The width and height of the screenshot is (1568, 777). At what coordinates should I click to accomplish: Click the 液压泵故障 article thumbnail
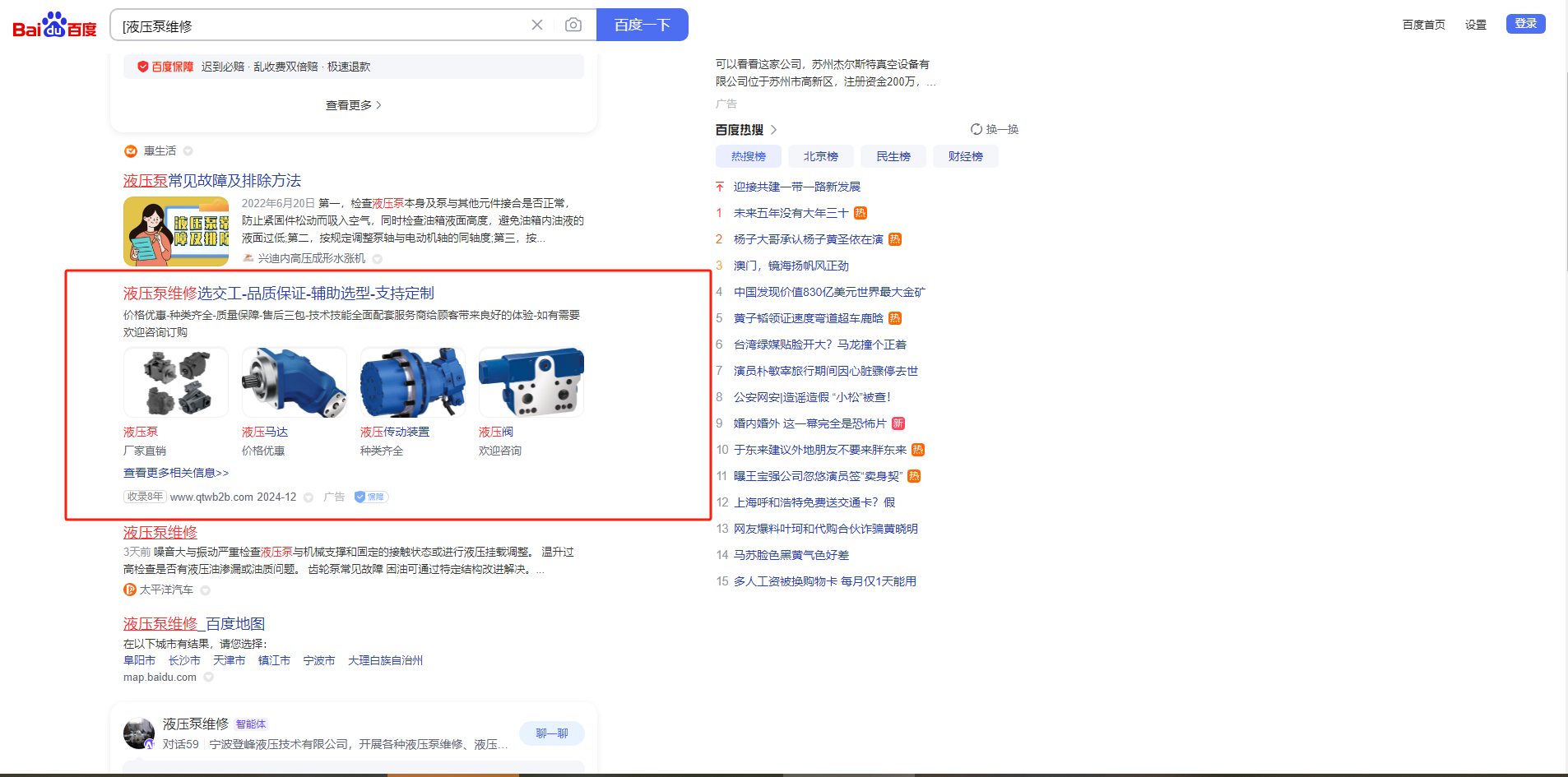pyautogui.click(x=176, y=231)
